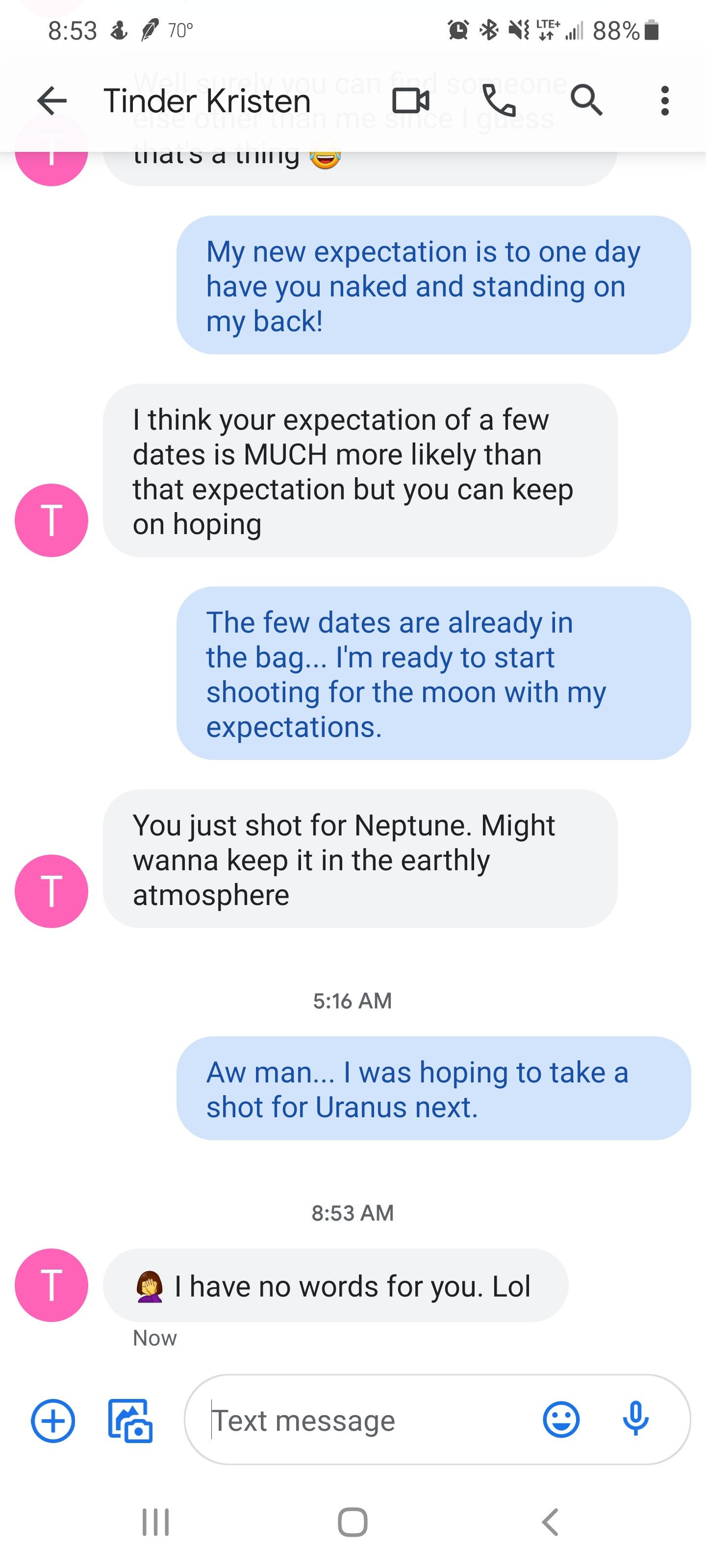This screenshot has height=1568, width=706.
Task: Start a video call with Tinder Kristen
Action: tap(410, 100)
